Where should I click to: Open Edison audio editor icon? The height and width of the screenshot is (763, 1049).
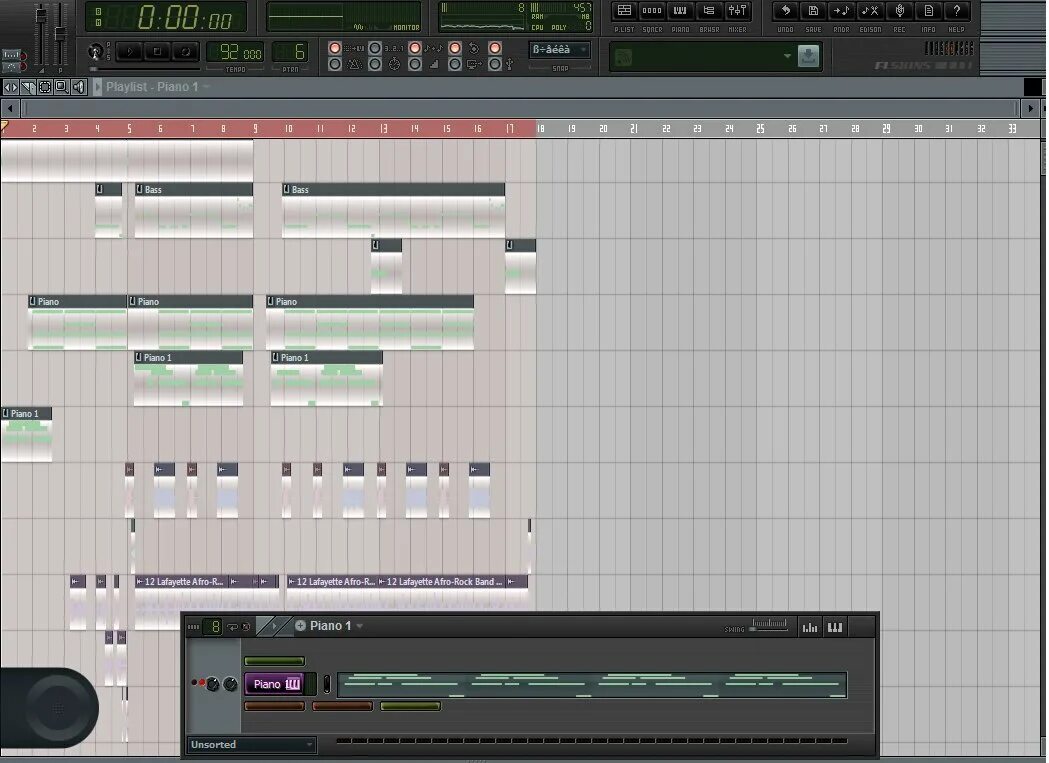click(x=870, y=11)
